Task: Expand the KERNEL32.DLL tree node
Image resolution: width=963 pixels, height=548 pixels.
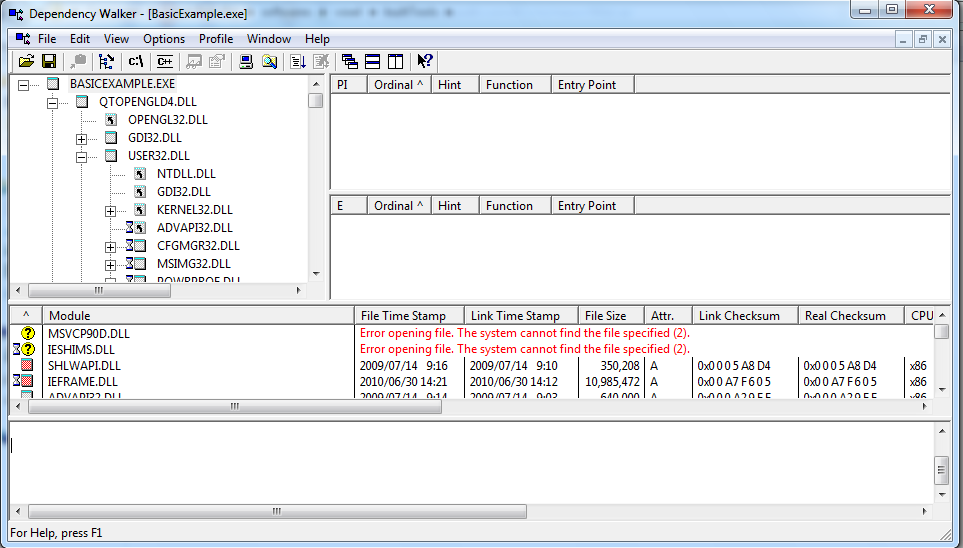Action: tap(111, 211)
